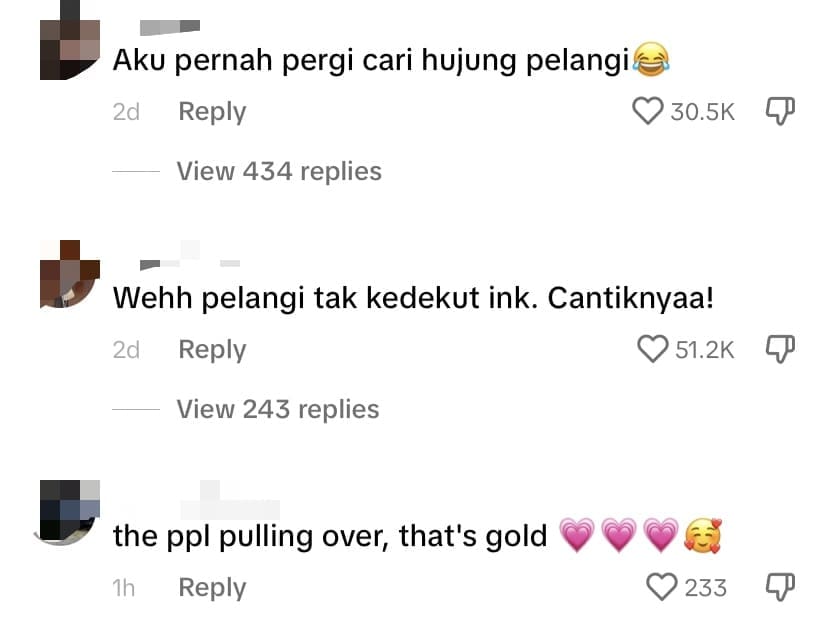Open first commenter's profile picture
The image size is (828, 636).
pos(70,40)
